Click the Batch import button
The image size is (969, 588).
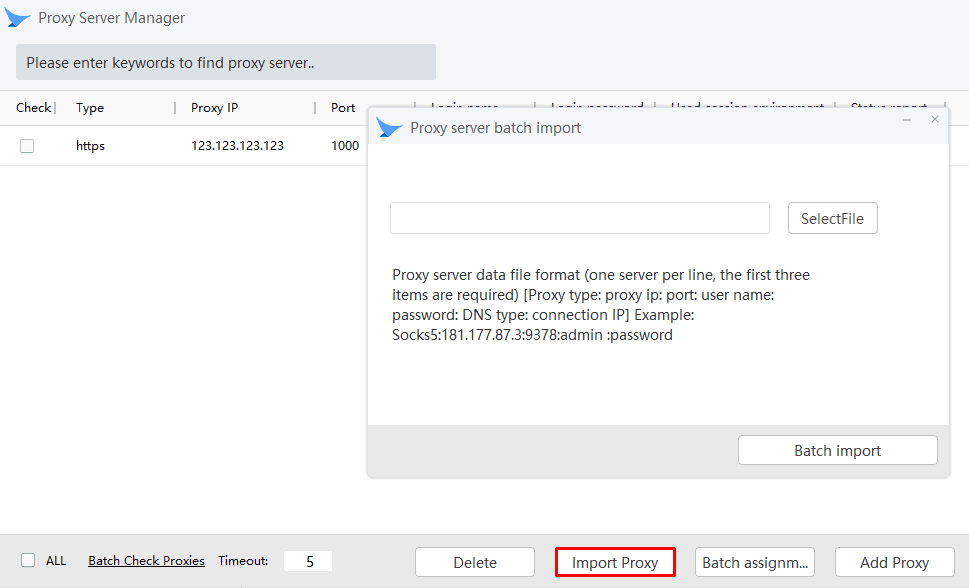[x=837, y=450]
